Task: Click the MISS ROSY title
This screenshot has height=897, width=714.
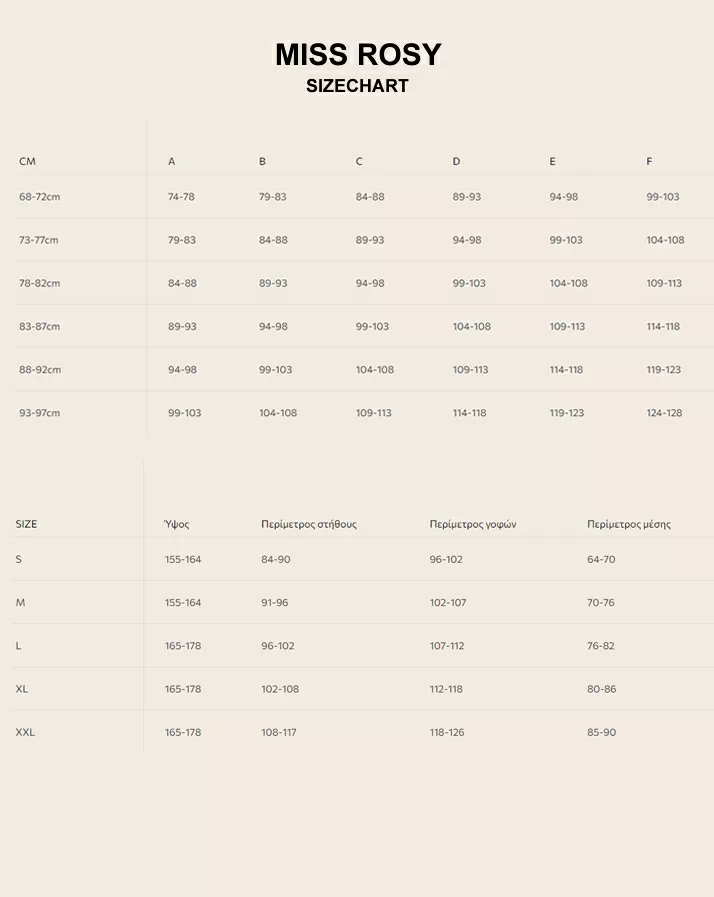Action: point(357,55)
